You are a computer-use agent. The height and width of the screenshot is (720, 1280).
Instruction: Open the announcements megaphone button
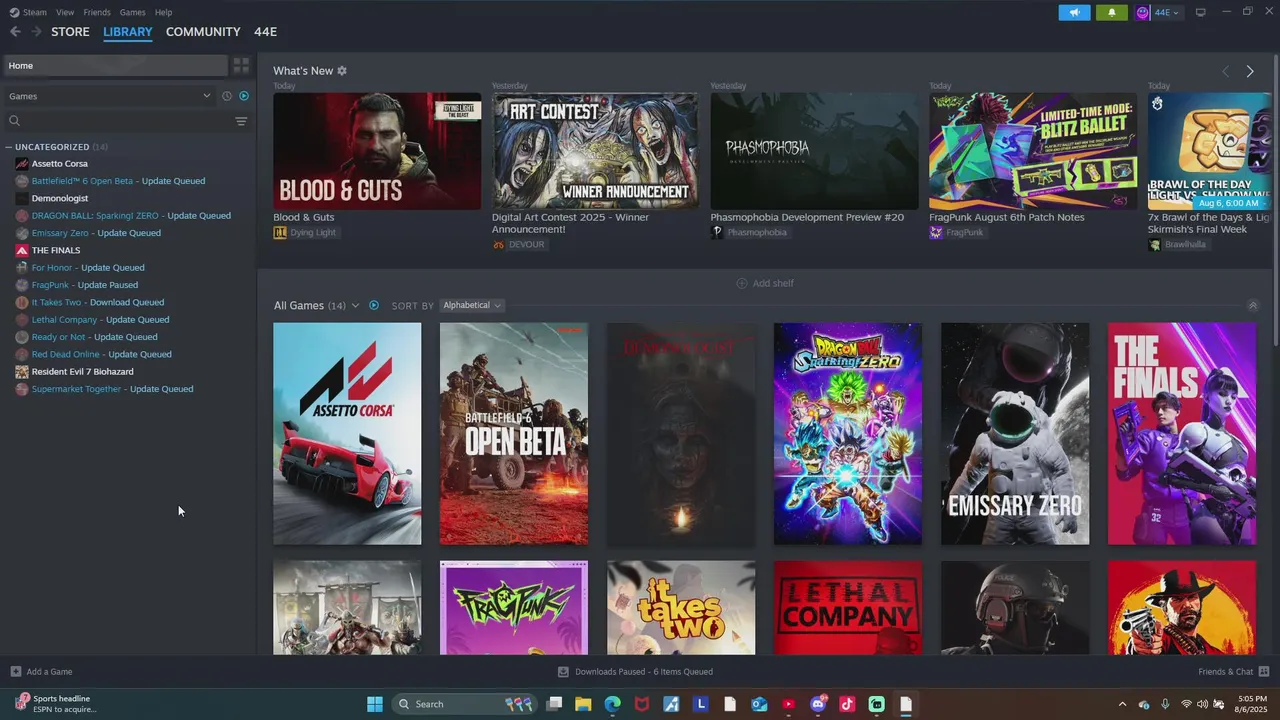pyautogui.click(x=1074, y=12)
